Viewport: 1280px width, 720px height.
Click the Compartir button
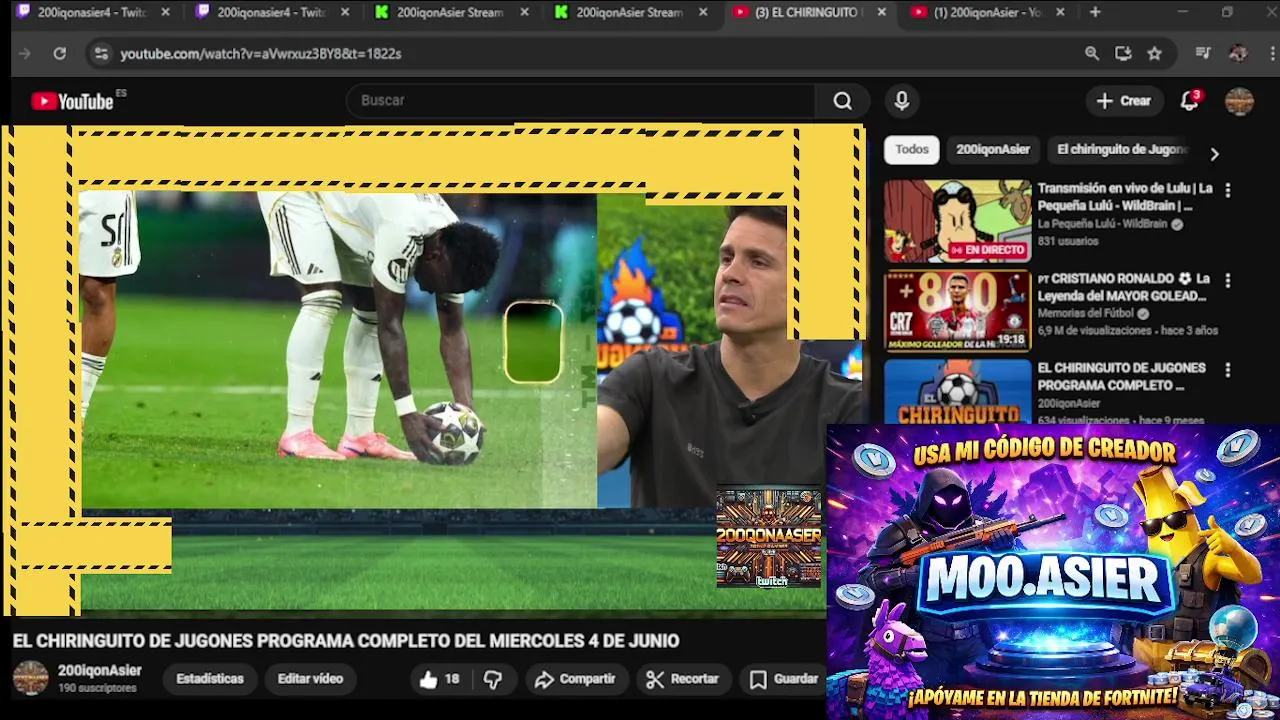pos(575,679)
